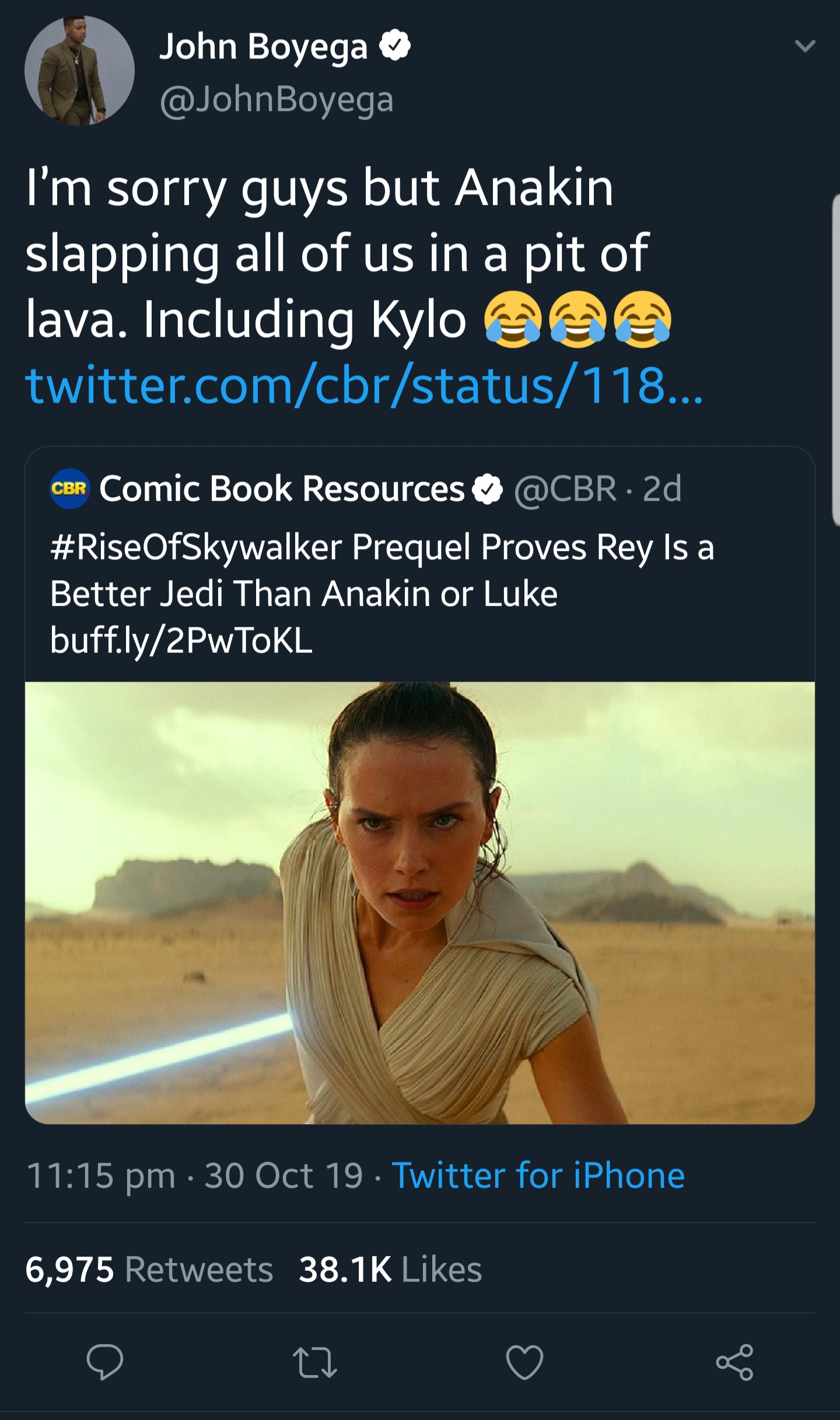Open the twitter.com/cbr/status link
This screenshot has height=1420, width=840.
tap(365, 385)
